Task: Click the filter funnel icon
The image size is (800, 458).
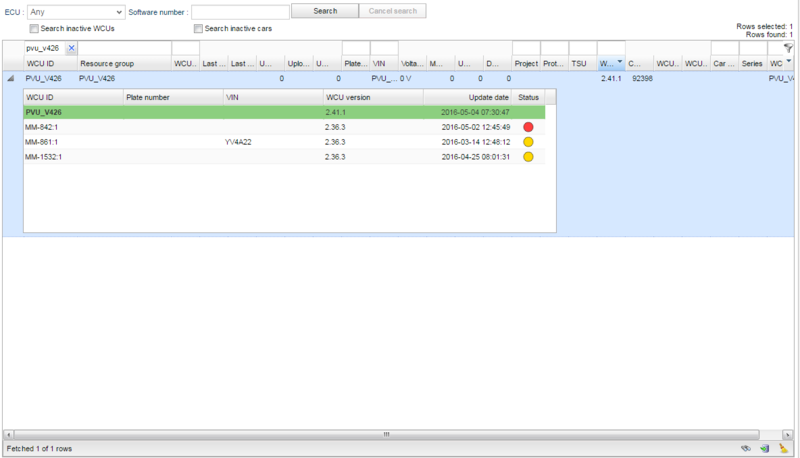Action: [788, 47]
